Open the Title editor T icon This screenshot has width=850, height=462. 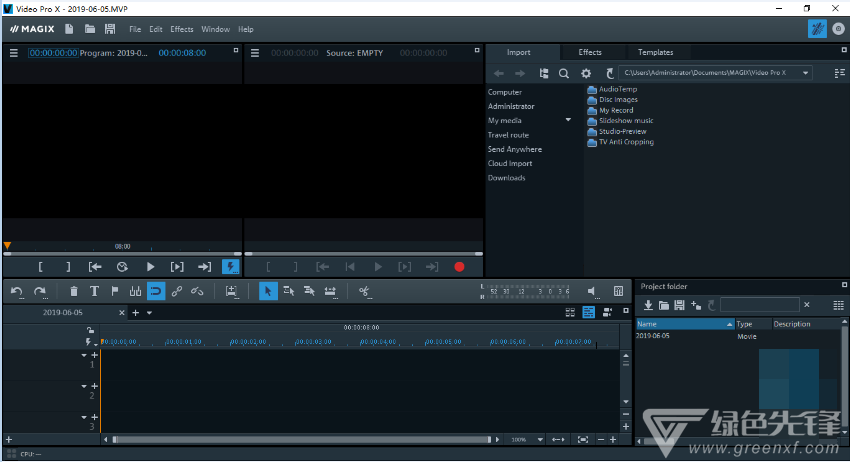[94, 292]
